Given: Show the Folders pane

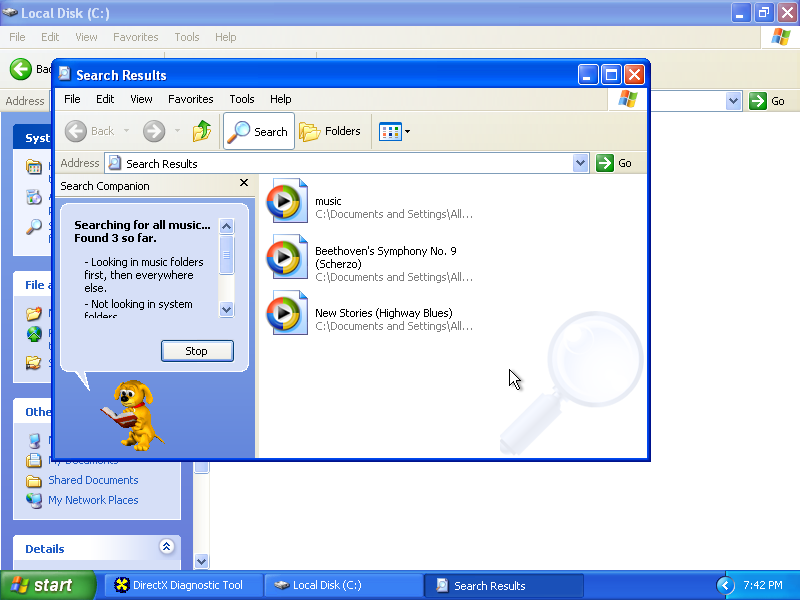Looking at the screenshot, I should click(x=330, y=131).
